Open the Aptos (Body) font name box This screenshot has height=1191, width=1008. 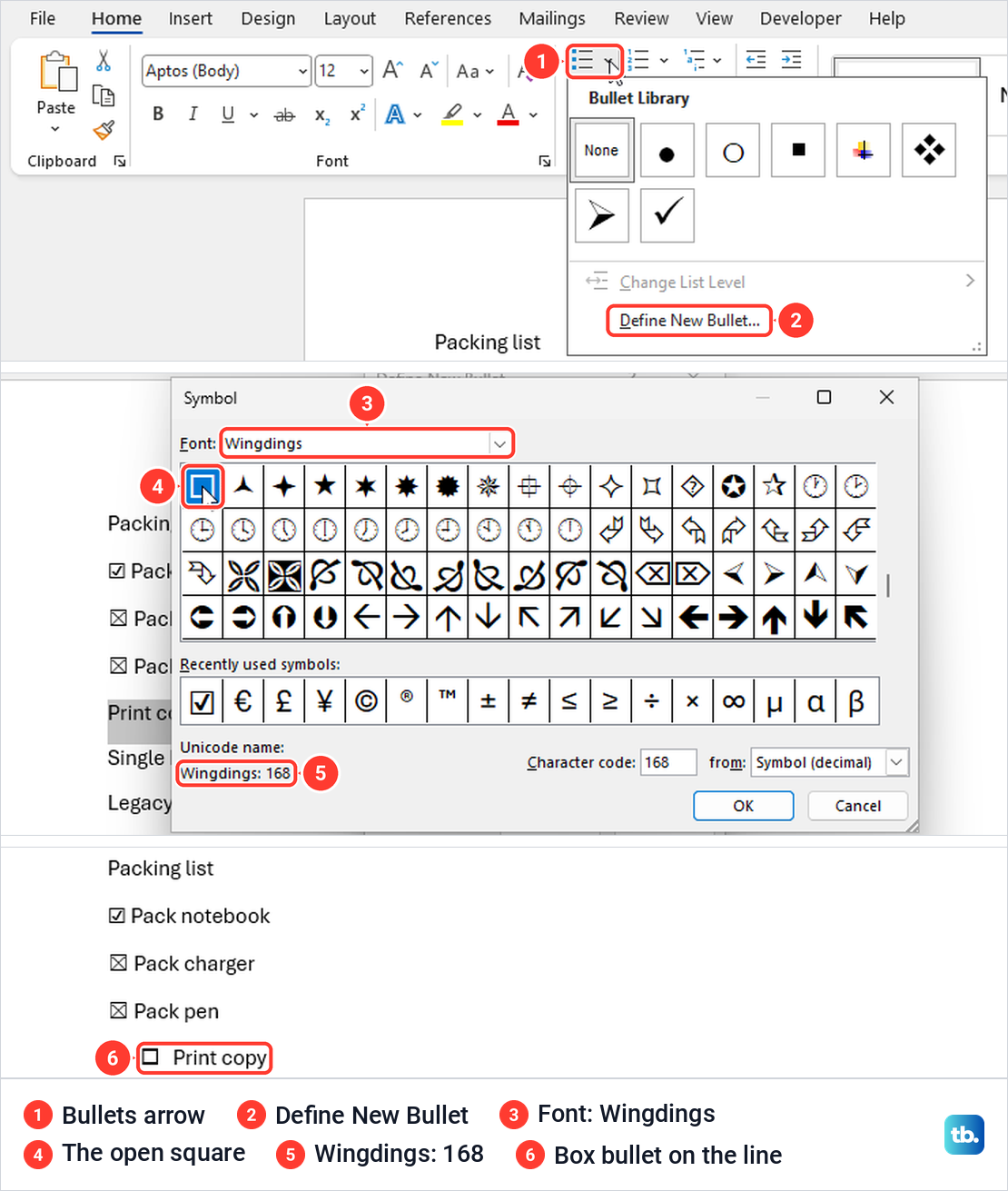tap(227, 71)
